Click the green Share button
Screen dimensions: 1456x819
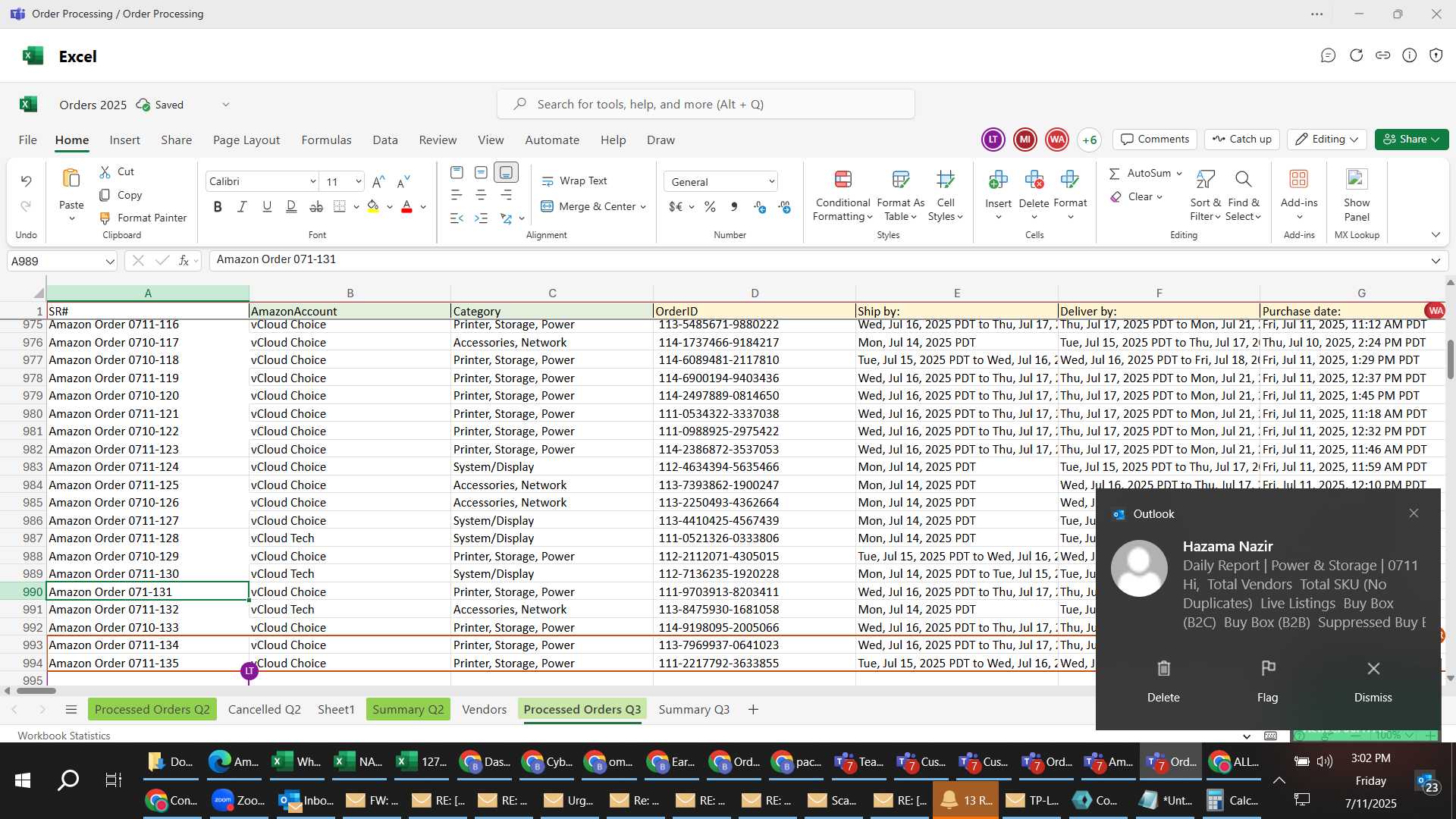1411,140
